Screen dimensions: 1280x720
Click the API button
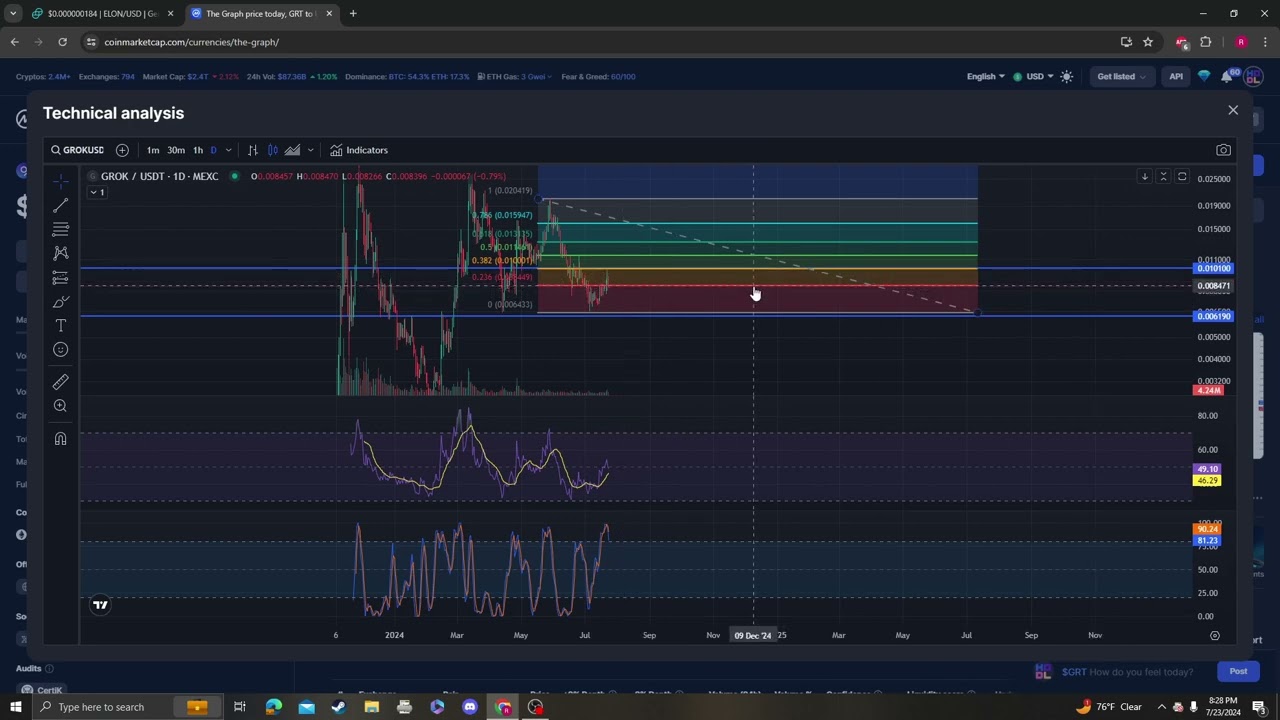tap(1176, 77)
